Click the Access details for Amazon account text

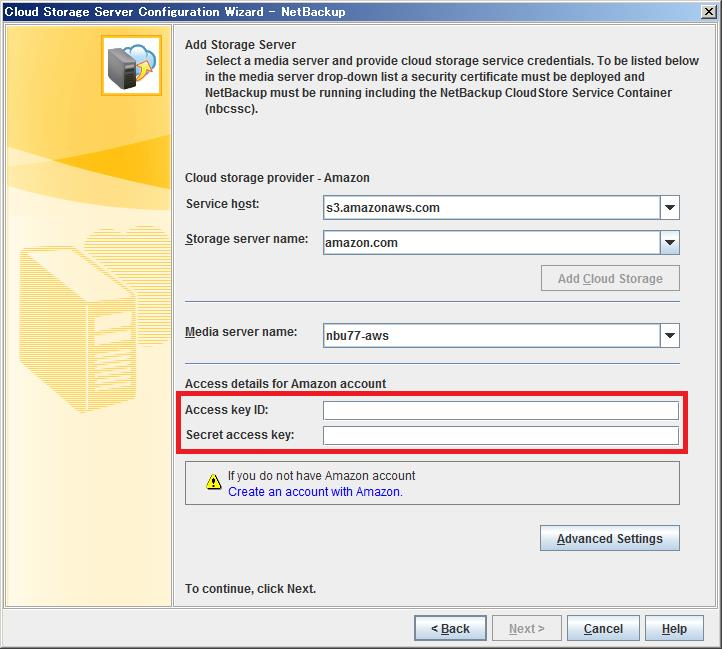(x=285, y=384)
